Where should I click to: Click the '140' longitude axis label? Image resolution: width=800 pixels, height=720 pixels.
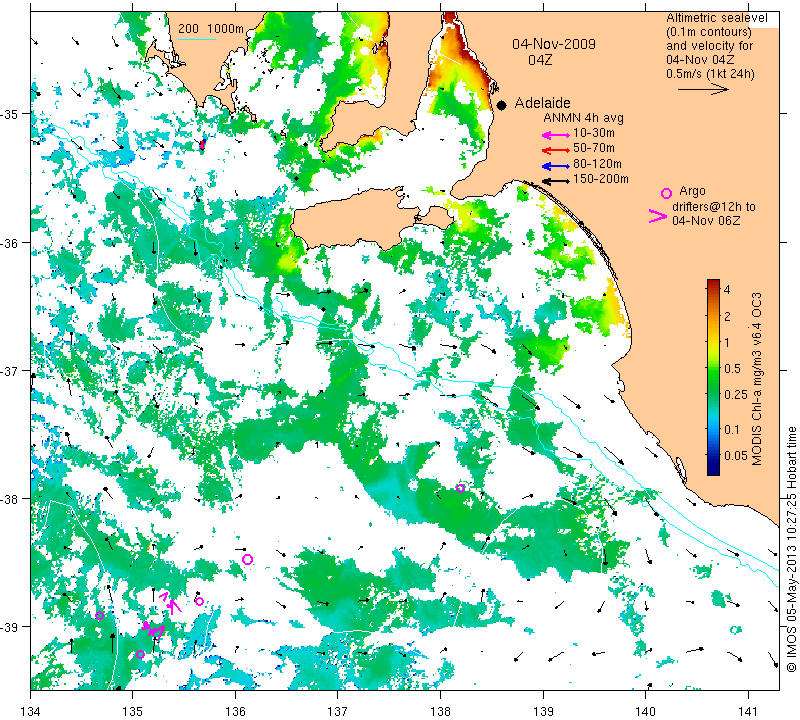[x=645, y=711]
